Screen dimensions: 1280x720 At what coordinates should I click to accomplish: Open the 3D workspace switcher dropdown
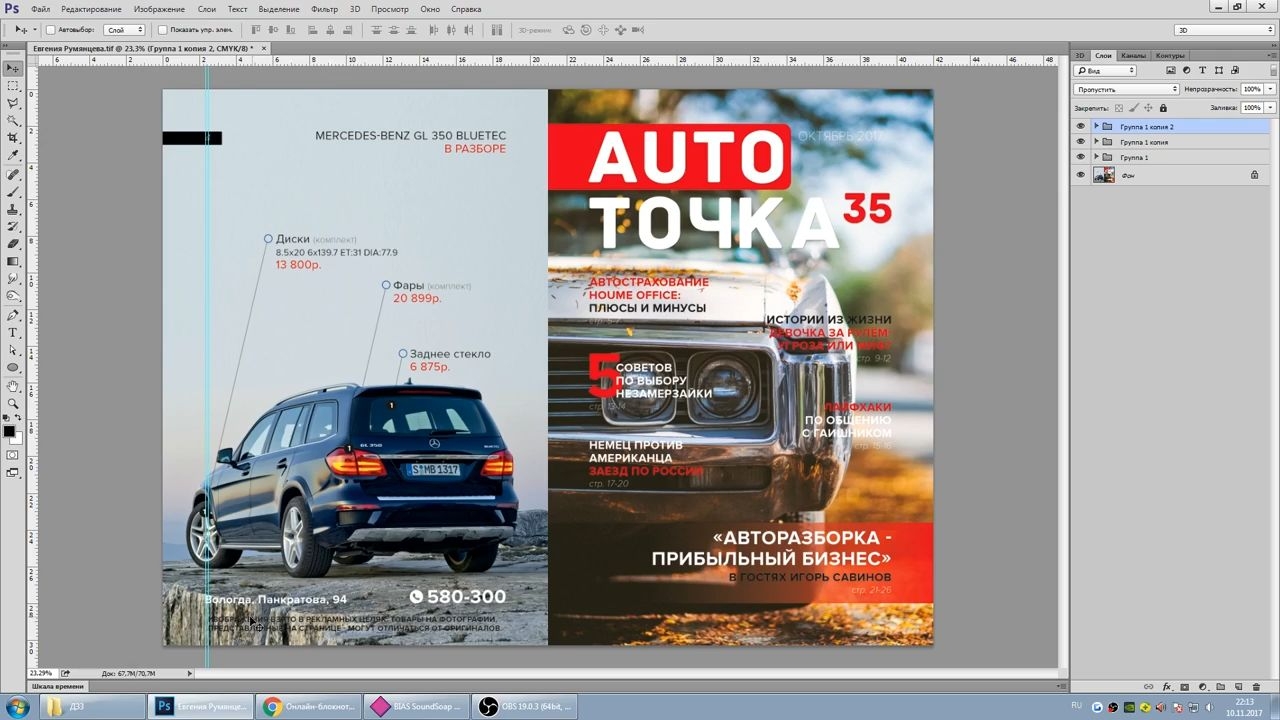tap(1225, 30)
